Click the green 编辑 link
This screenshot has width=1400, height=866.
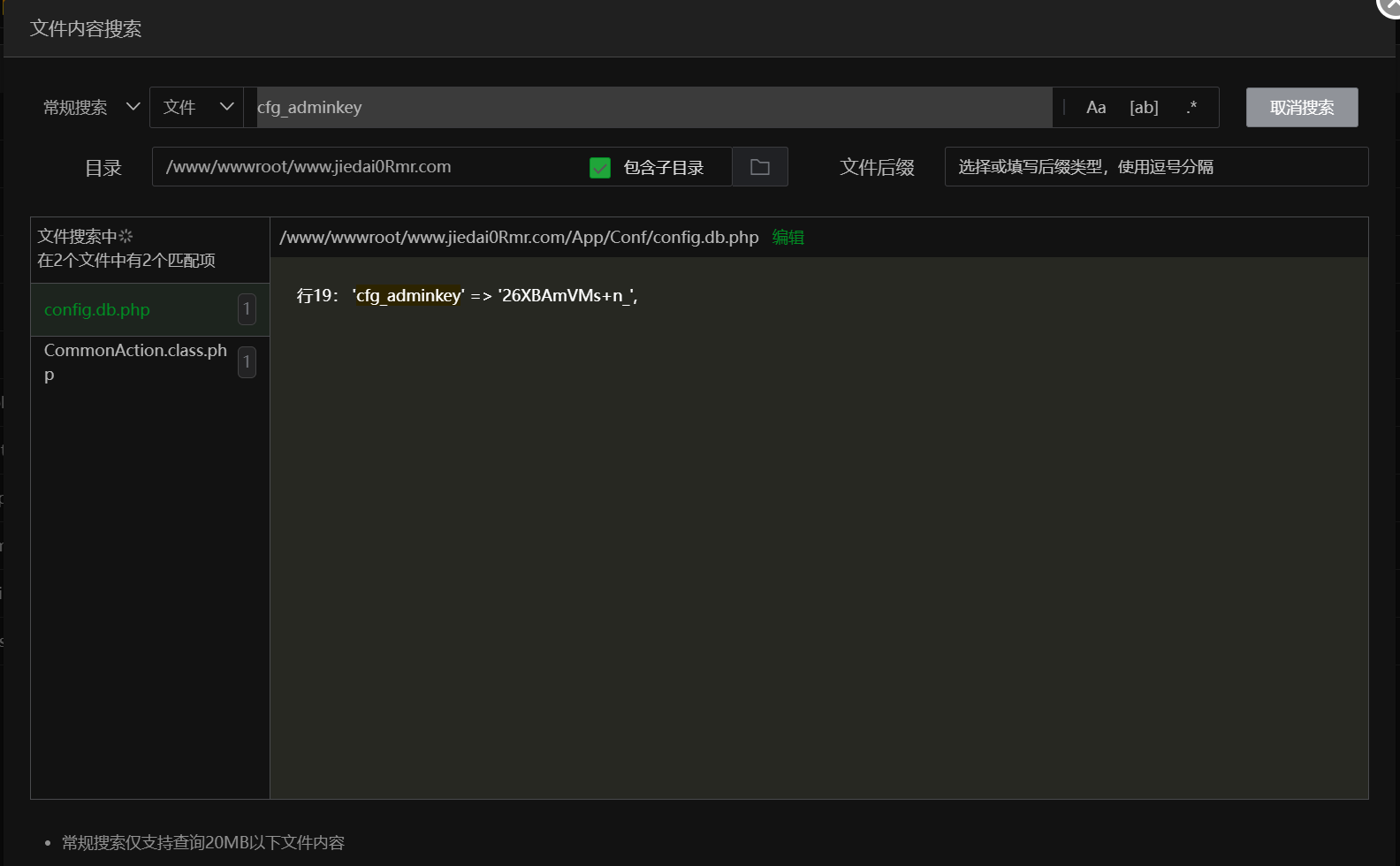coord(787,238)
